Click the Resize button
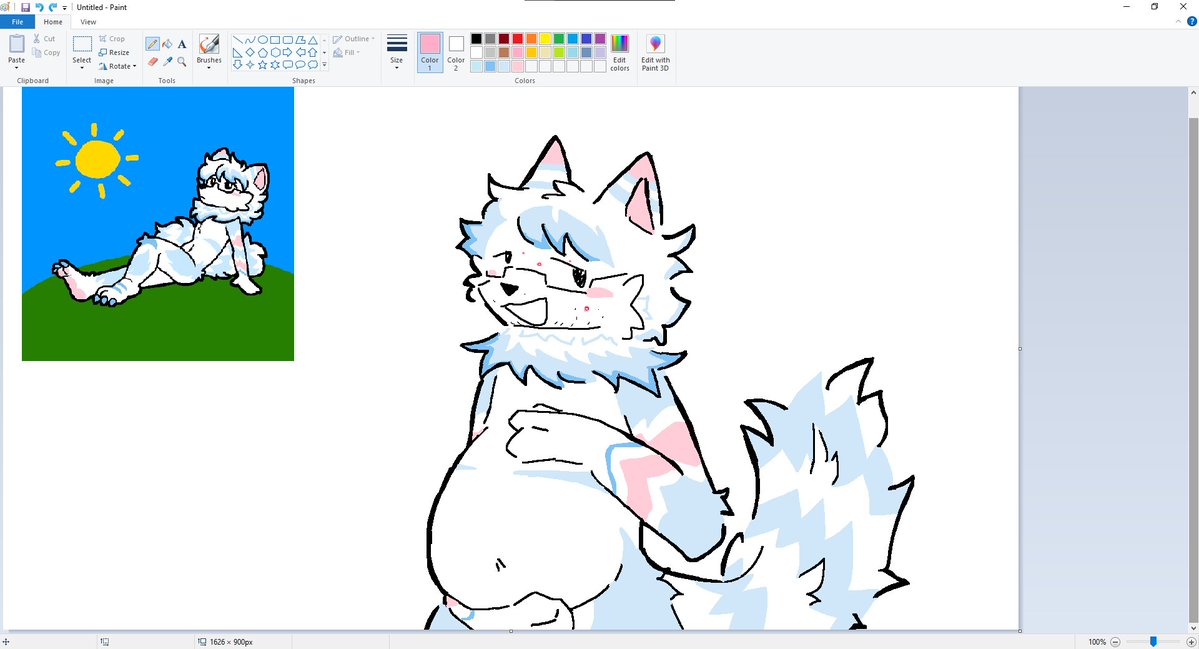1199x649 pixels. 114,52
